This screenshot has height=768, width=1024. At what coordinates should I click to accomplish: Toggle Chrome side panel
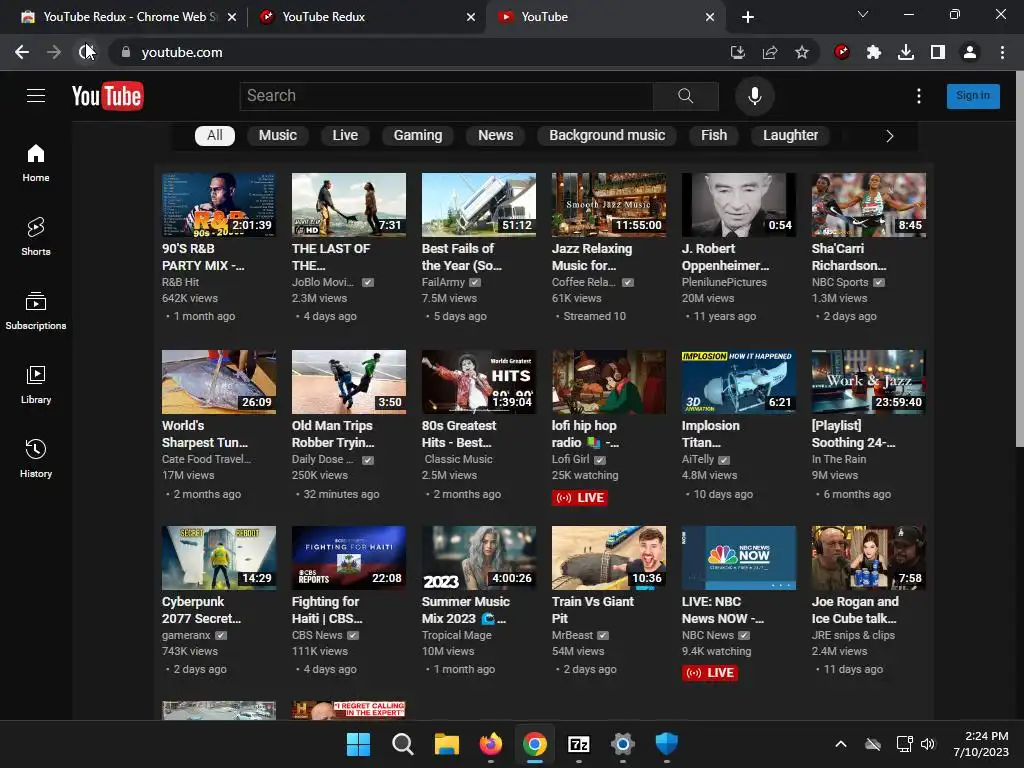pyautogui.click(x=938, y=52)
